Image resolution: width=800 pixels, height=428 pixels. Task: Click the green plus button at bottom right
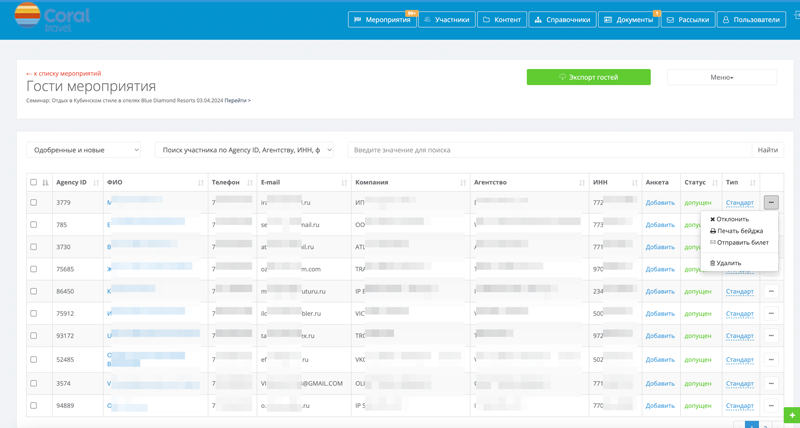coord(791,415)
